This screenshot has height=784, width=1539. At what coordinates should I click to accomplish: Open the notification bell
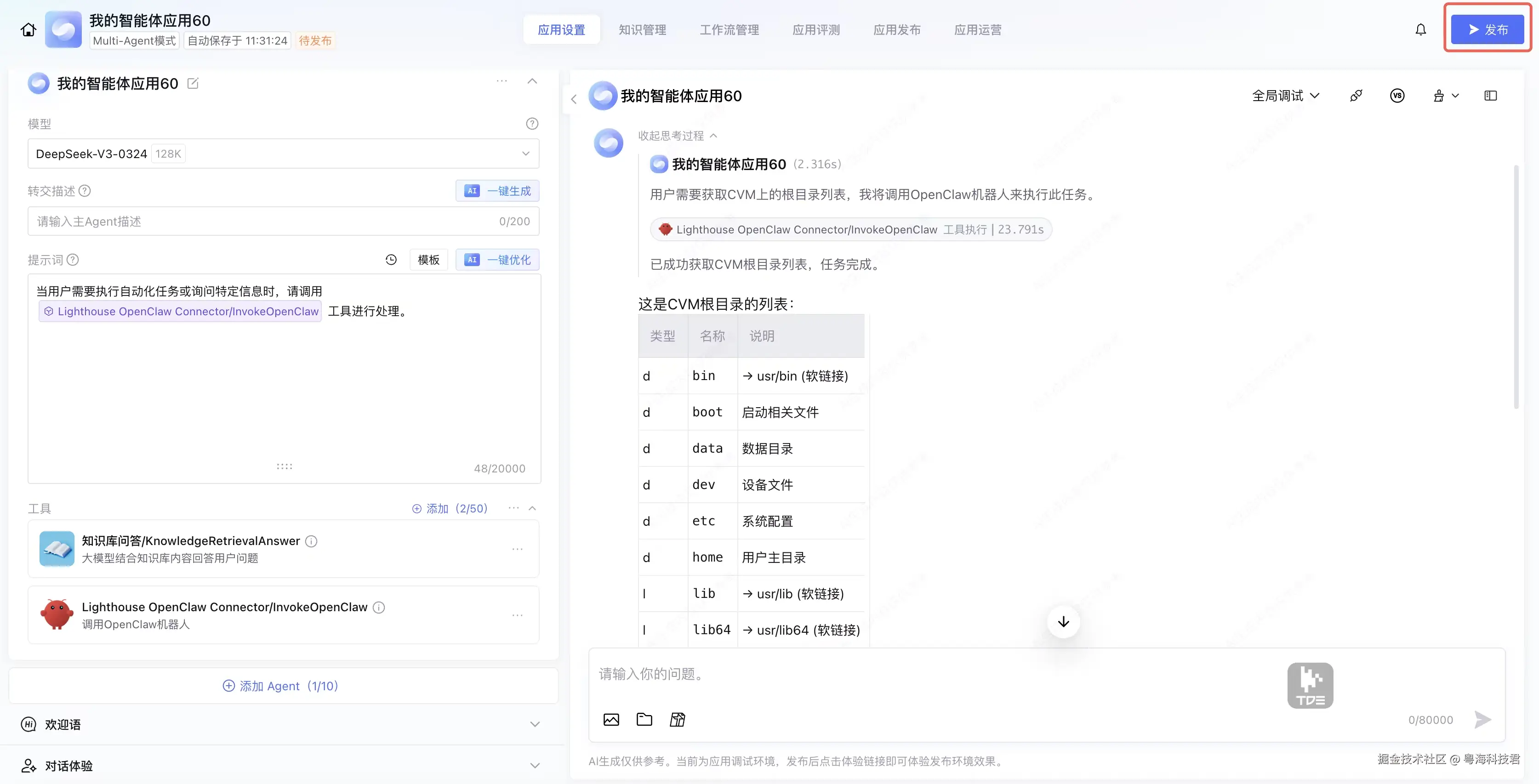(1420, 30)
